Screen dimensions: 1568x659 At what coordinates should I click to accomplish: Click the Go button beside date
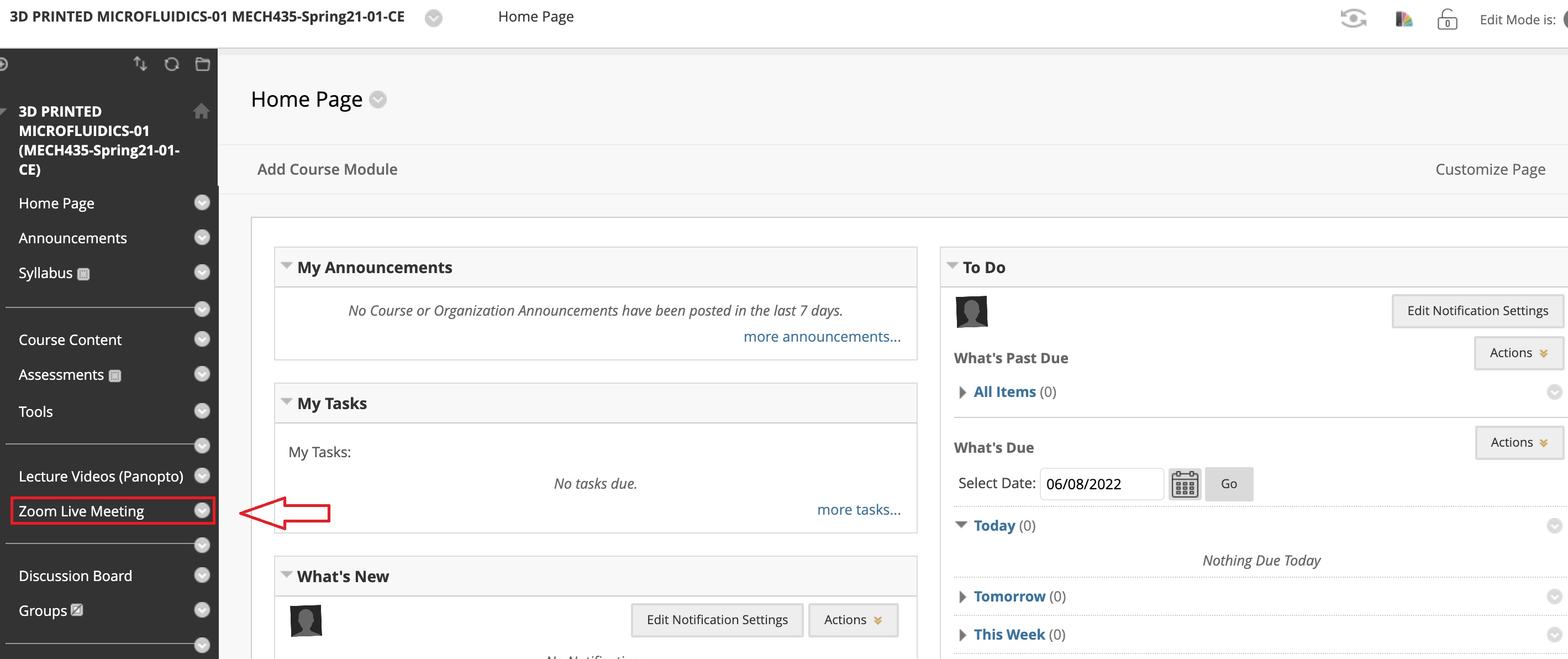pos(1228,484)
